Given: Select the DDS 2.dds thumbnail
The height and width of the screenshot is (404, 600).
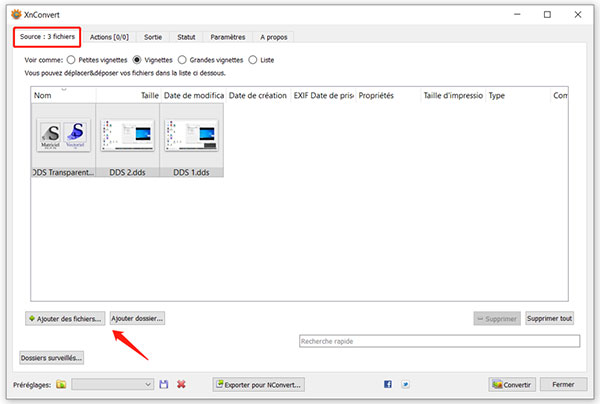Looking at the screenshot, I should tap(127, 140).
